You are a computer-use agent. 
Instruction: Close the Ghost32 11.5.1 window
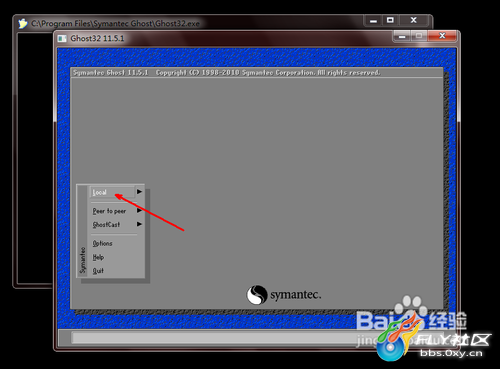pos(442,36)
